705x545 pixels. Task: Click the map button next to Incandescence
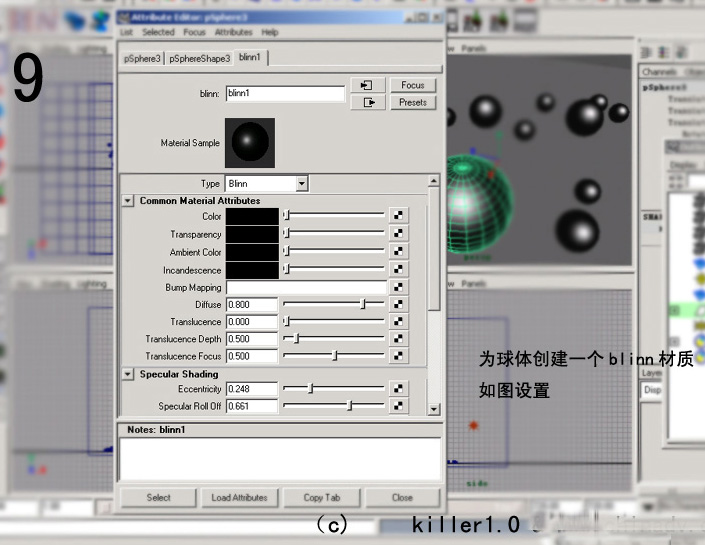398,269
